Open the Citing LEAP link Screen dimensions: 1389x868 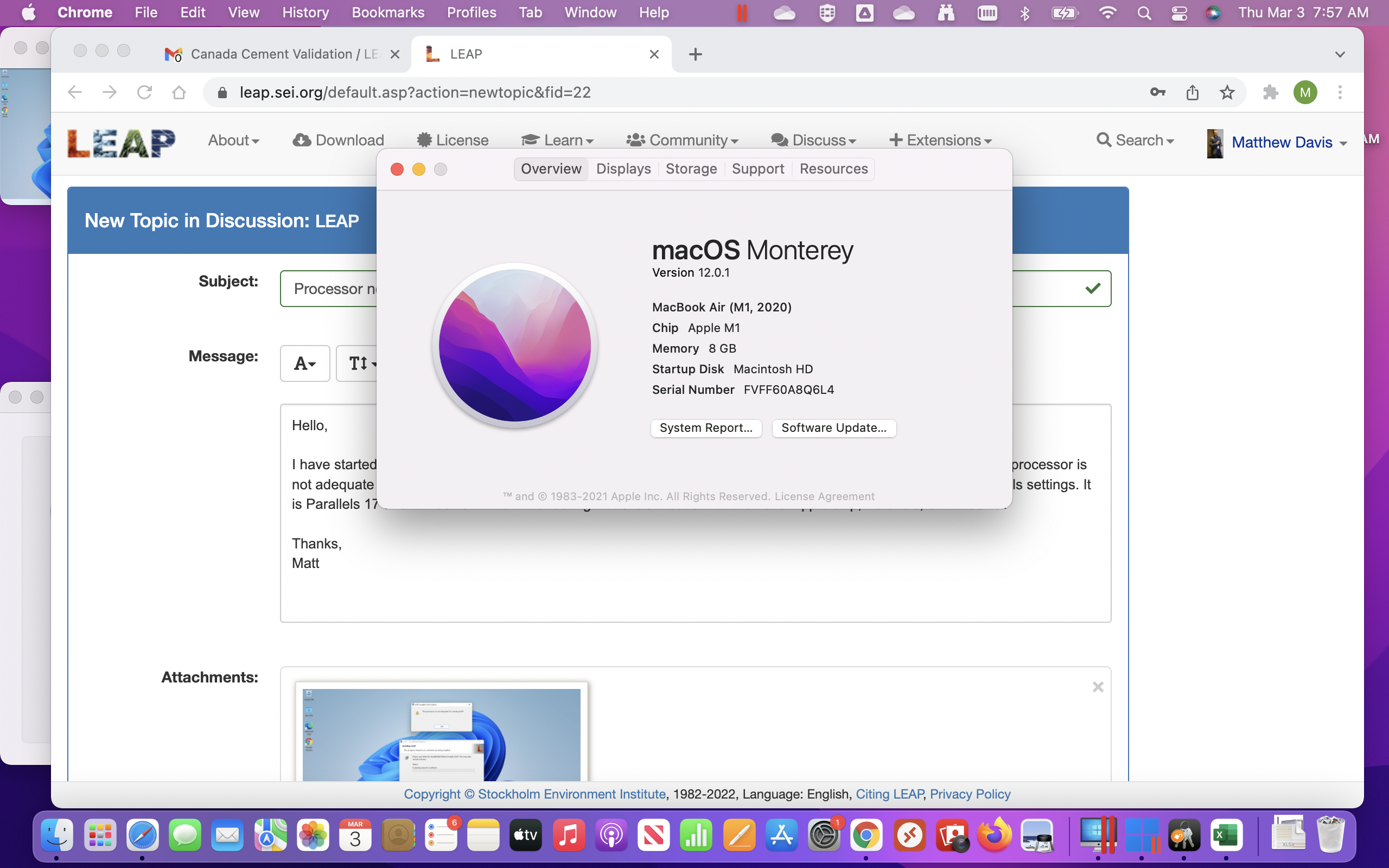(890, 794)
